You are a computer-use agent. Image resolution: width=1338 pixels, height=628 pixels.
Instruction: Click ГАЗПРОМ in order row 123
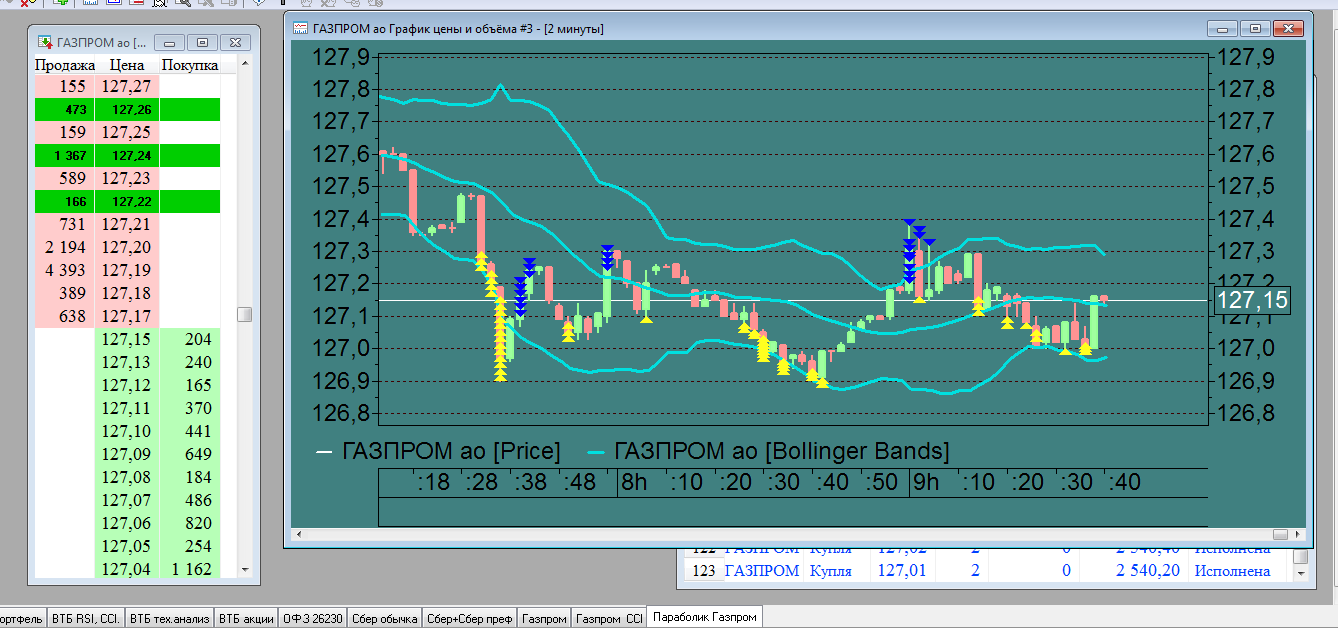click(x=762, y=571)
